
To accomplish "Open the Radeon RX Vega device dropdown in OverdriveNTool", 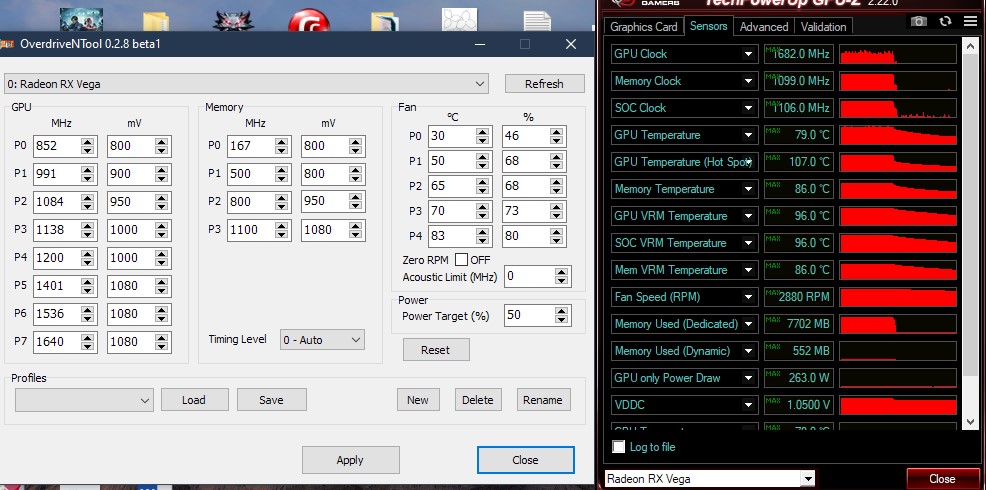I will pos(246,84).
